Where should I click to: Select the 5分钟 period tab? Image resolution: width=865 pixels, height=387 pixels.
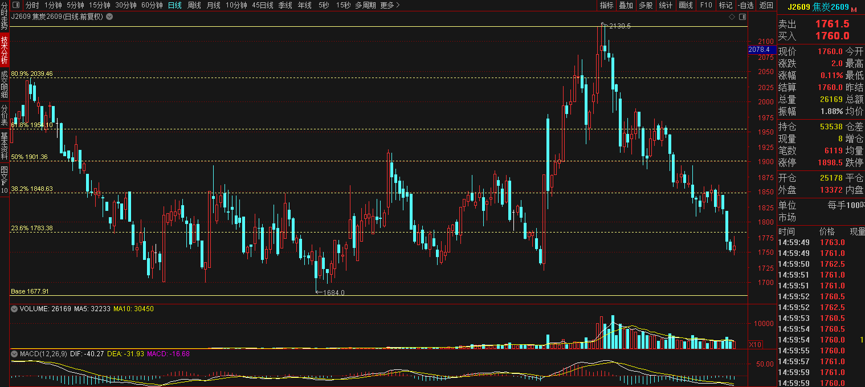point(76,5)
